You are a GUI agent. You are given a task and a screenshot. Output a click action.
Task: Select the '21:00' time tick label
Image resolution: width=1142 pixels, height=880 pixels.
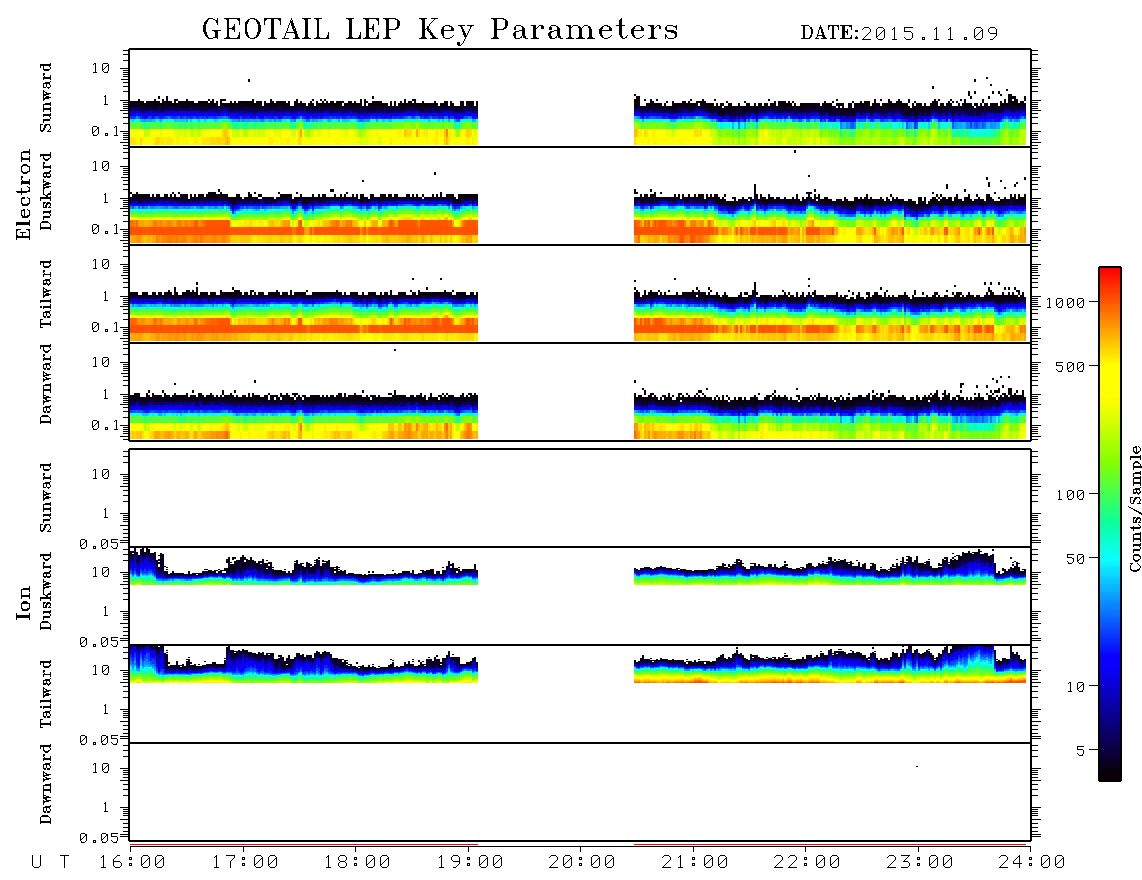pyautogui.click(x=695, y=863)
